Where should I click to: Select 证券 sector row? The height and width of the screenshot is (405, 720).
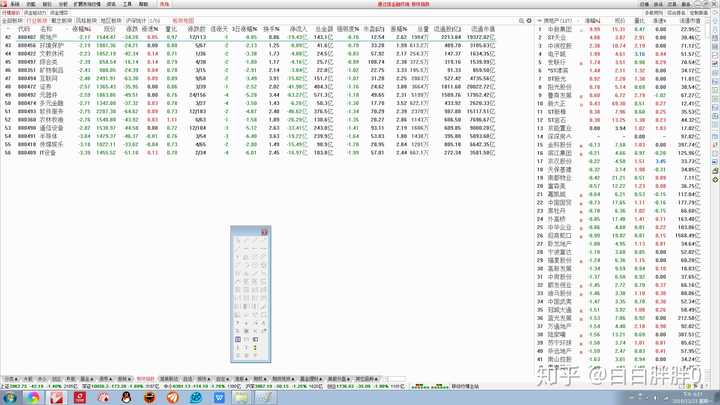[x=248, y=87]
